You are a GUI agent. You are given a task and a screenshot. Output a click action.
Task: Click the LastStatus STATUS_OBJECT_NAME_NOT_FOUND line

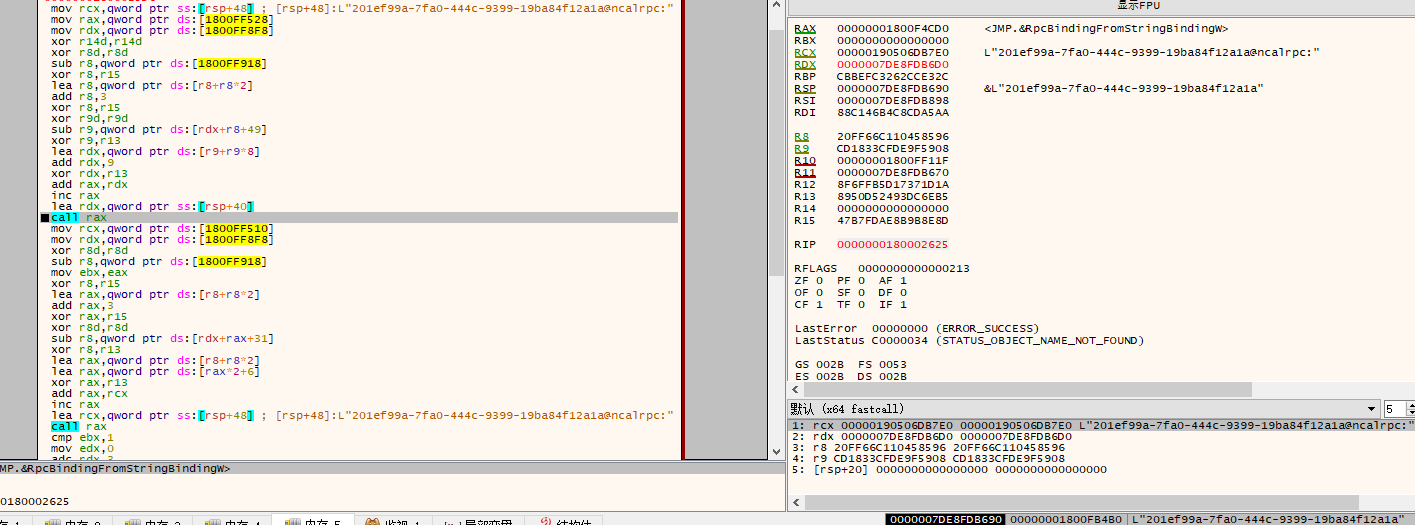coord(969,340)
